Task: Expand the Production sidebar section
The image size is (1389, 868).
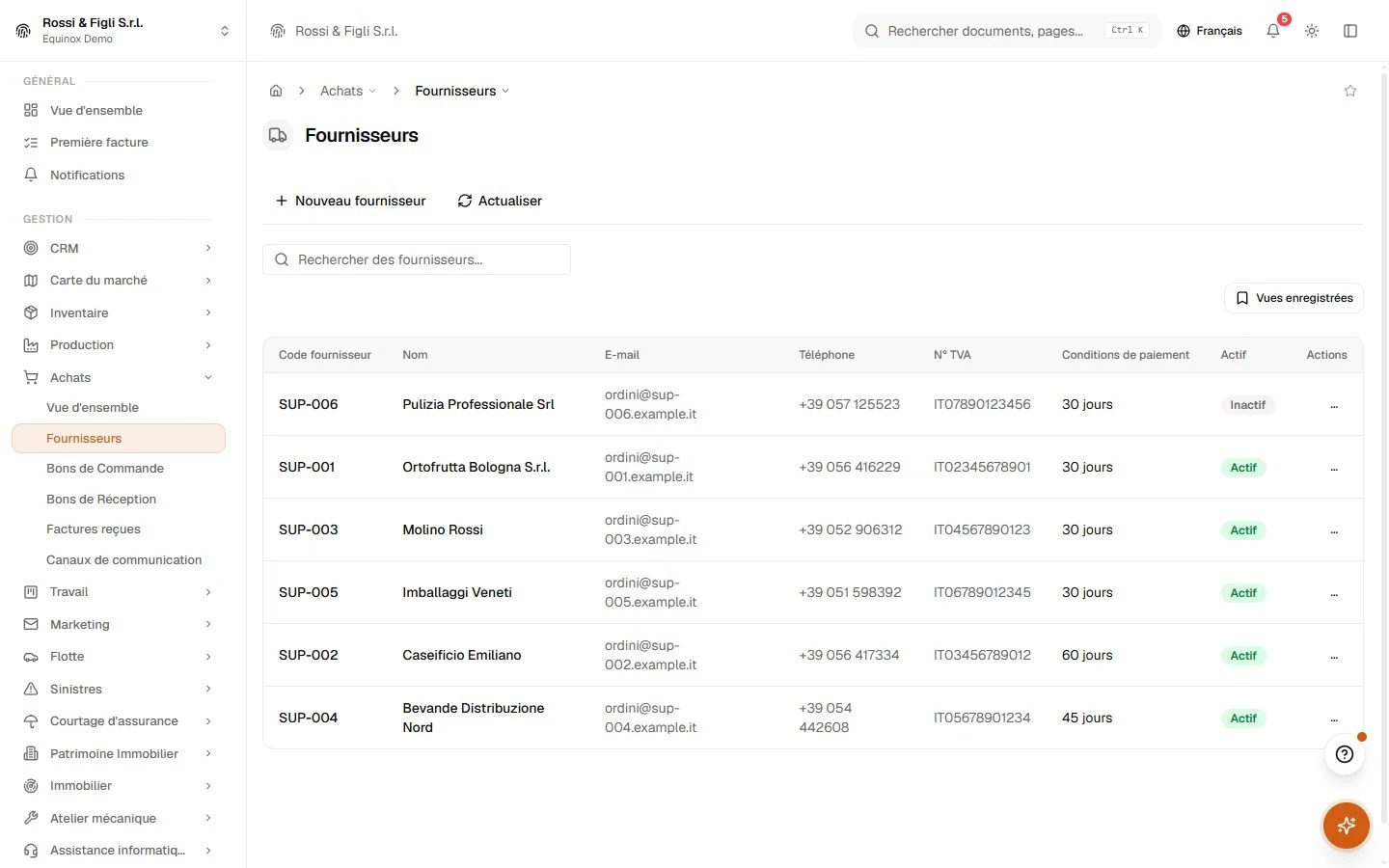Action: [118, 345]
